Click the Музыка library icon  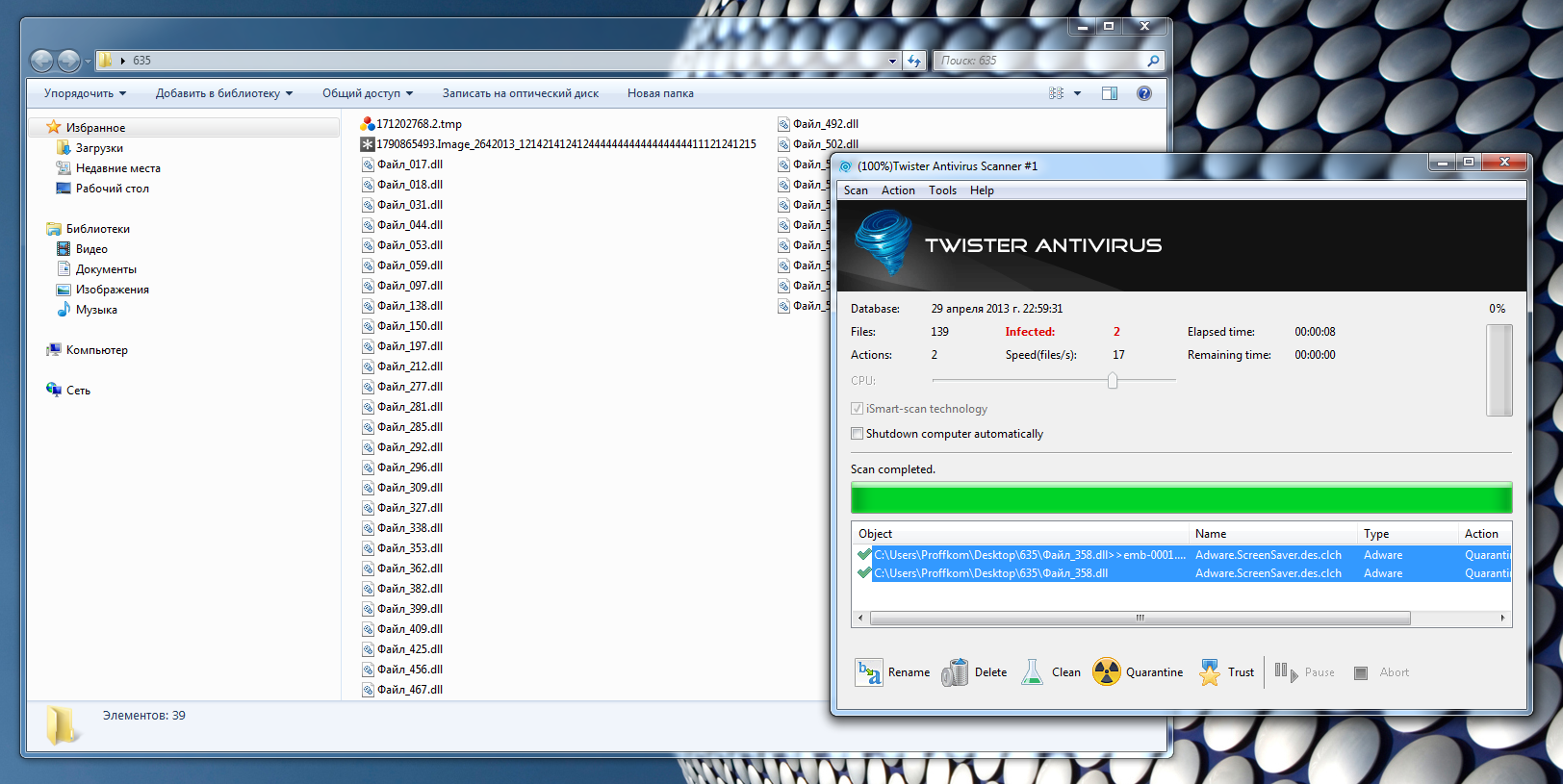click(x=64, y=310)
